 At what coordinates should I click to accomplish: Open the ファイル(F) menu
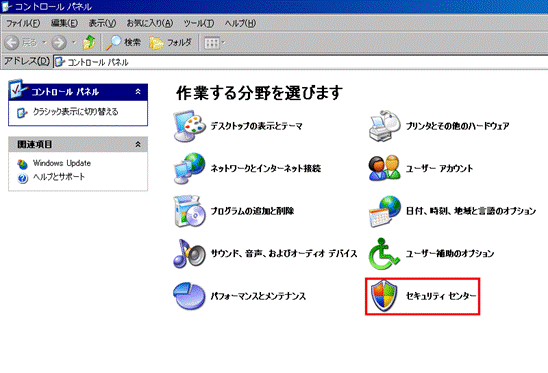point(23,23)
